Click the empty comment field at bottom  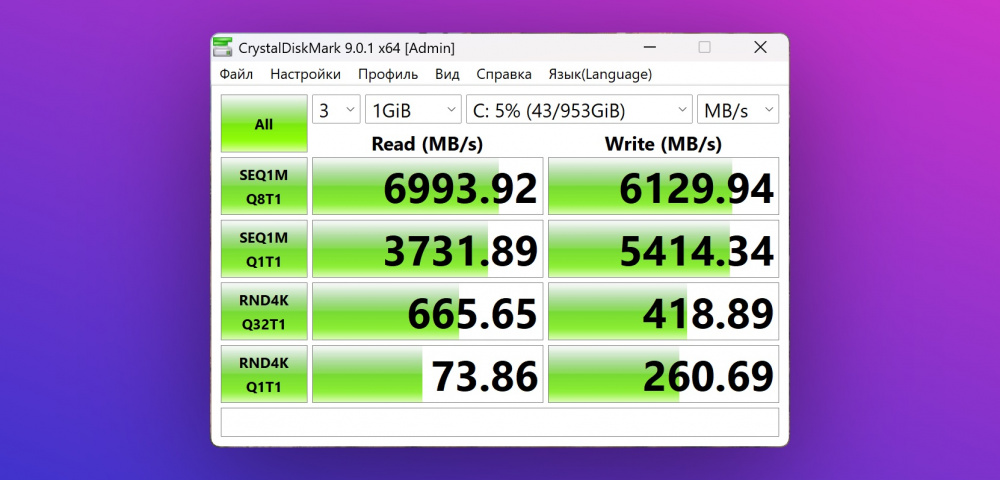pos(500,422)
